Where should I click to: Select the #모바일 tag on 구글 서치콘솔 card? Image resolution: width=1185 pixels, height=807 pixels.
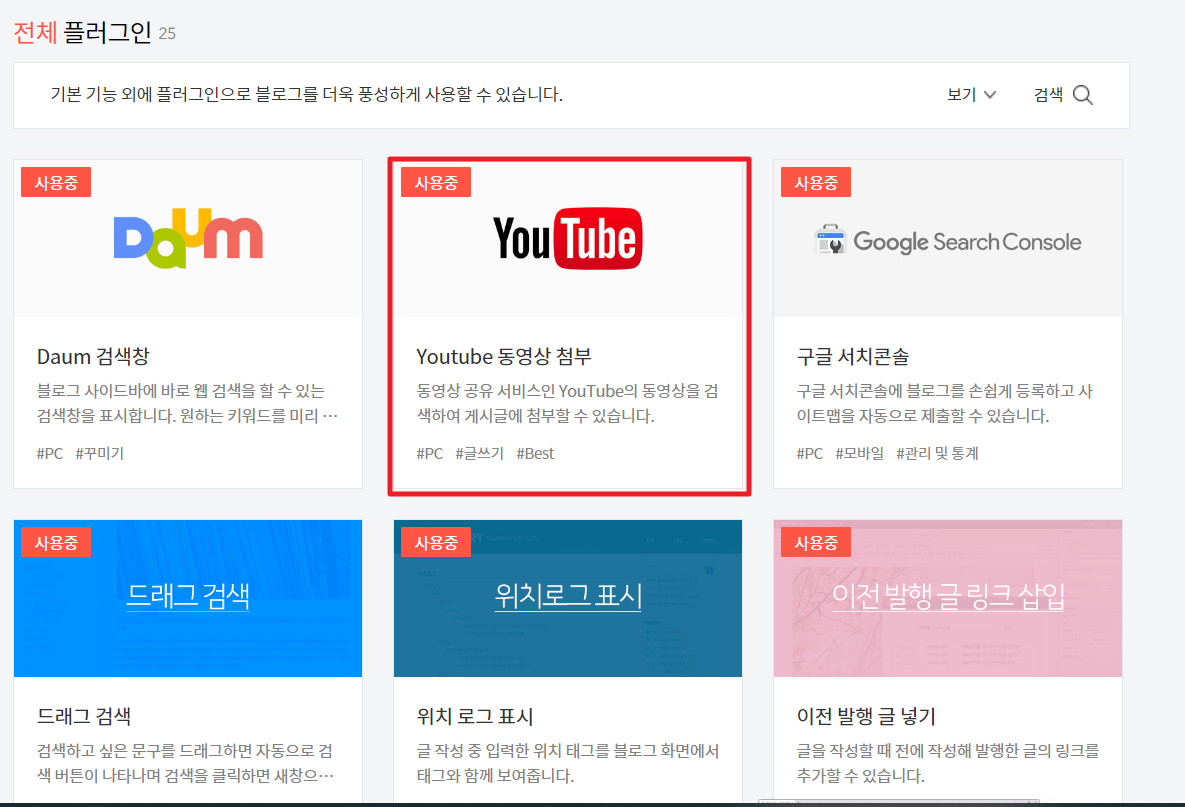[859, 453]
